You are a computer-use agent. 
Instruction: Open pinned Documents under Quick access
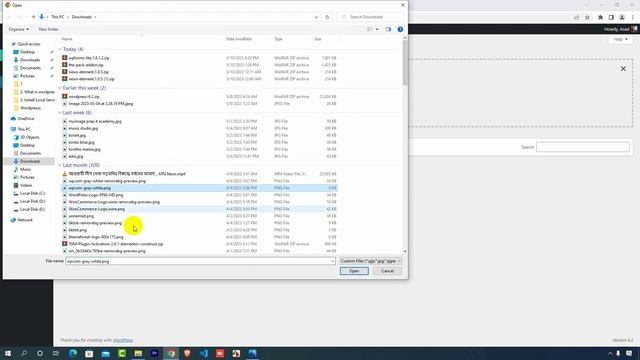click(x=30, y=68)
